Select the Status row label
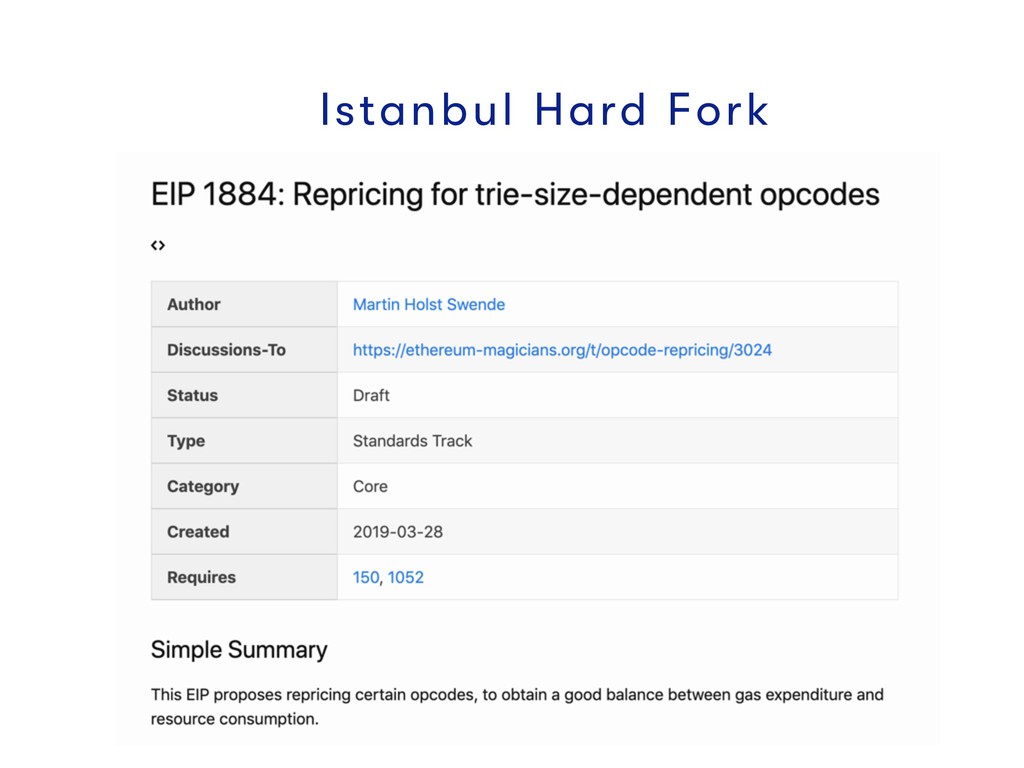Screen dimensions: 1024x768 192,395
